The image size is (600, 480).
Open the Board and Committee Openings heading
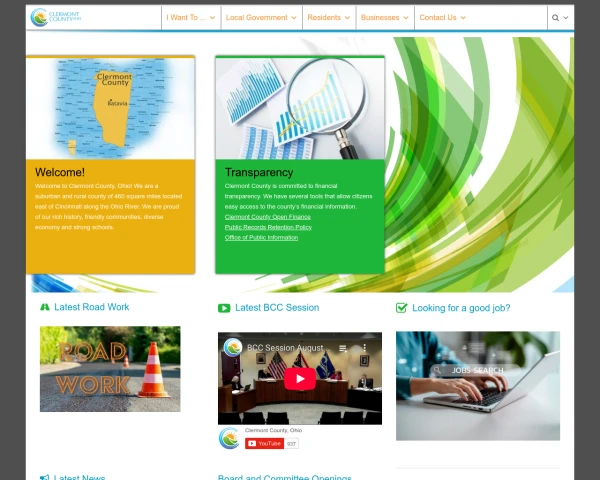[284, 477]
